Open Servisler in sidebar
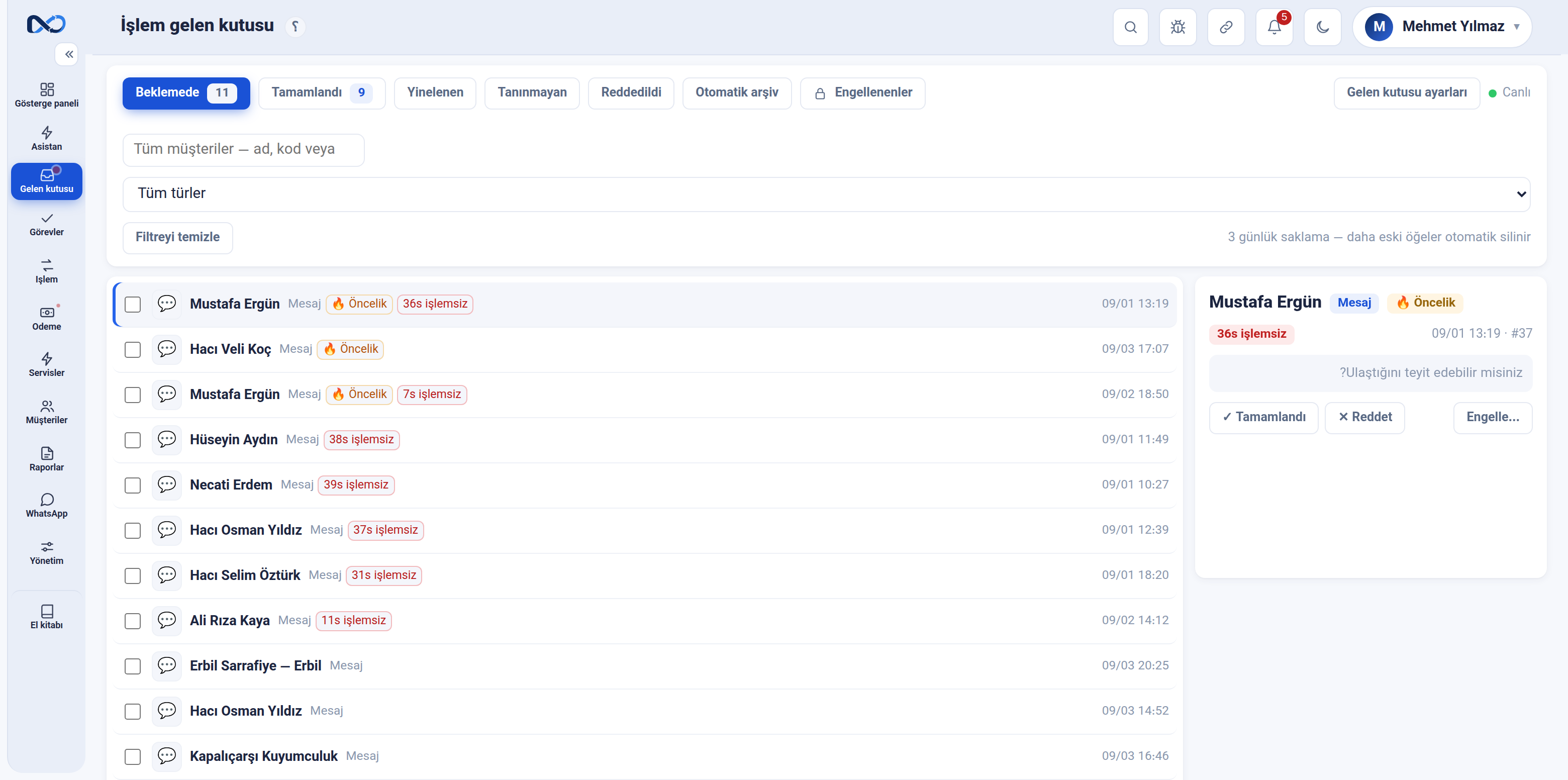The width and height of the screenshot is (1568, 780). coord(47,365)
